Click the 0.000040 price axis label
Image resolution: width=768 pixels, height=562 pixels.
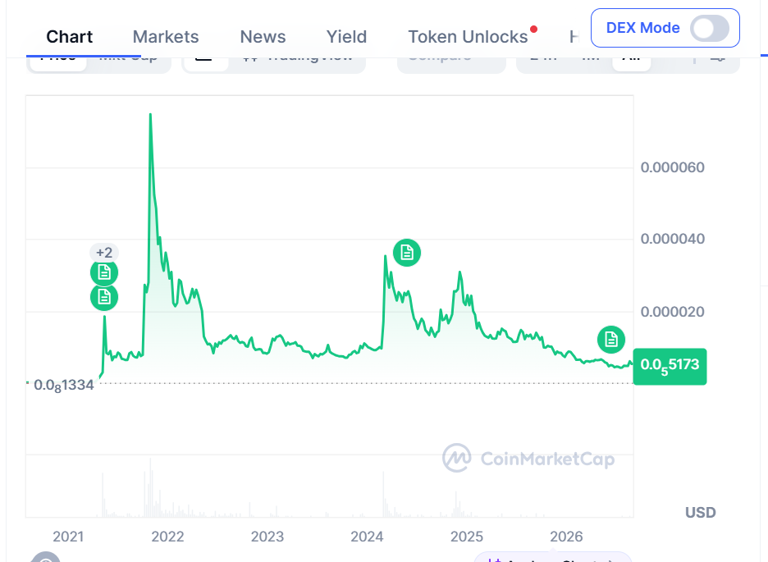pyautogui.click(x=672, y=239)
